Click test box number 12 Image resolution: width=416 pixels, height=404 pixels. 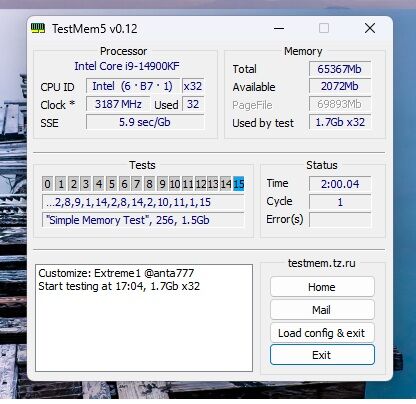pos(200,184)
